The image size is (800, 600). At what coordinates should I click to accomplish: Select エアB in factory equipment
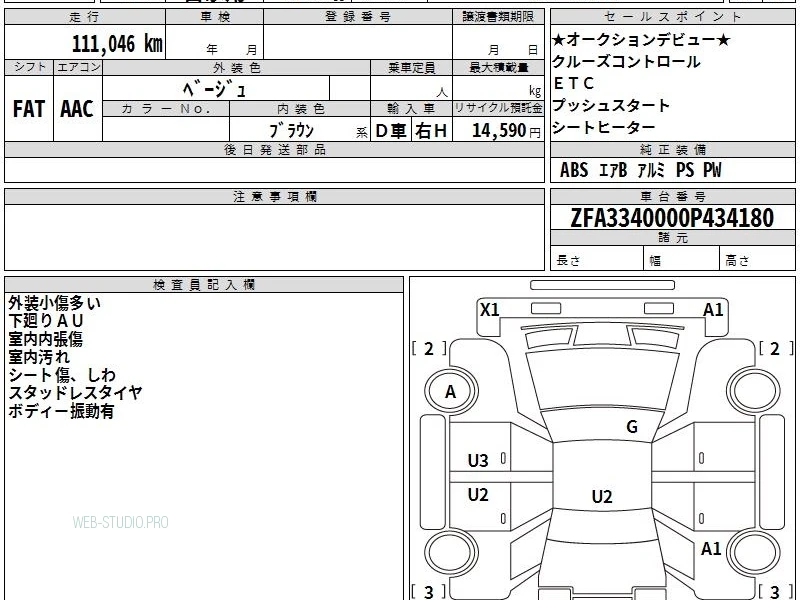point(612,170)
